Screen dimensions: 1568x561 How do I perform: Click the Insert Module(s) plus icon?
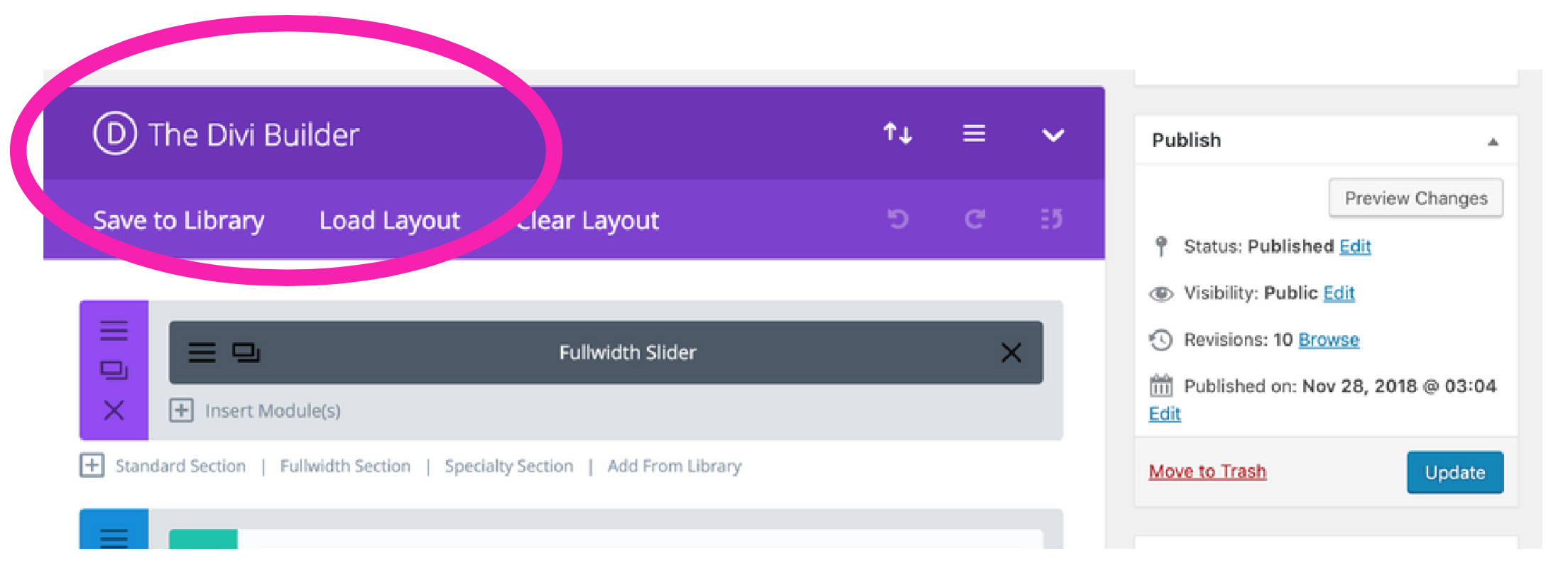coord(180,410)
